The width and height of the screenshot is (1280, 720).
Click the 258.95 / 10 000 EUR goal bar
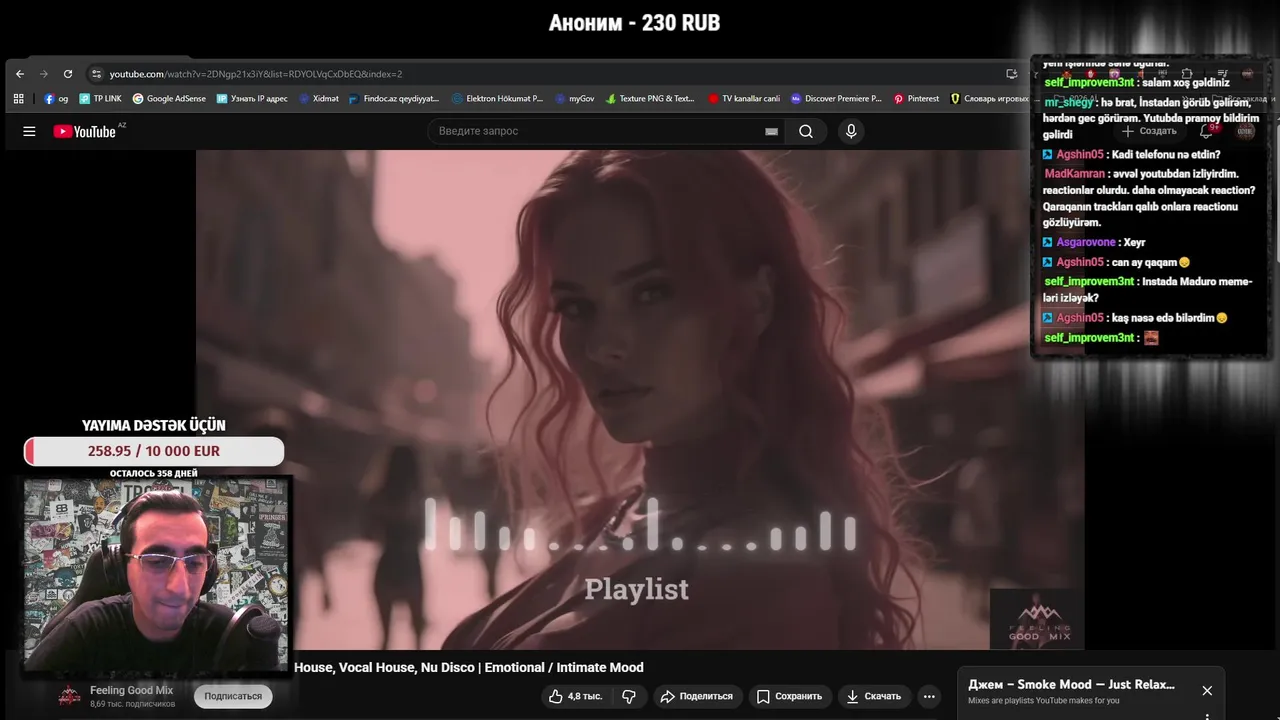click(154, 451)
